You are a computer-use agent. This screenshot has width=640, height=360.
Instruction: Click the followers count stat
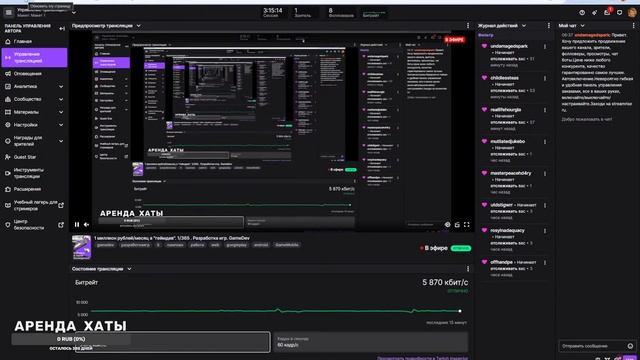[341, 13]
